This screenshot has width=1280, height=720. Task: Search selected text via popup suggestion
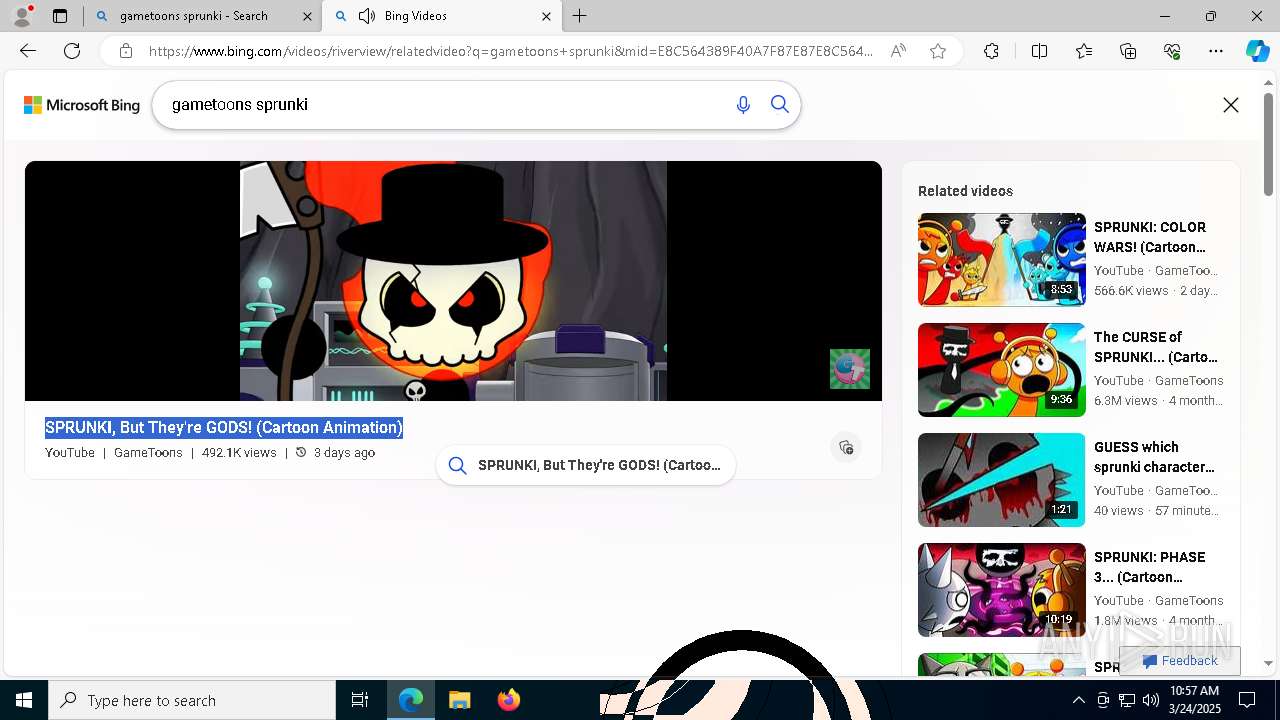[586, 465]
